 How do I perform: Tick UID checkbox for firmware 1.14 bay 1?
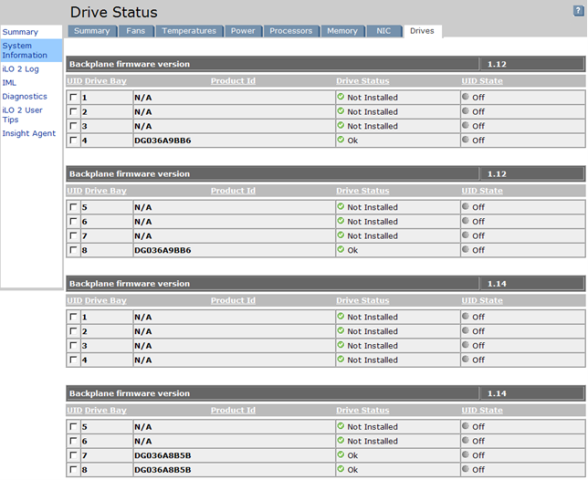click(74, 317)
